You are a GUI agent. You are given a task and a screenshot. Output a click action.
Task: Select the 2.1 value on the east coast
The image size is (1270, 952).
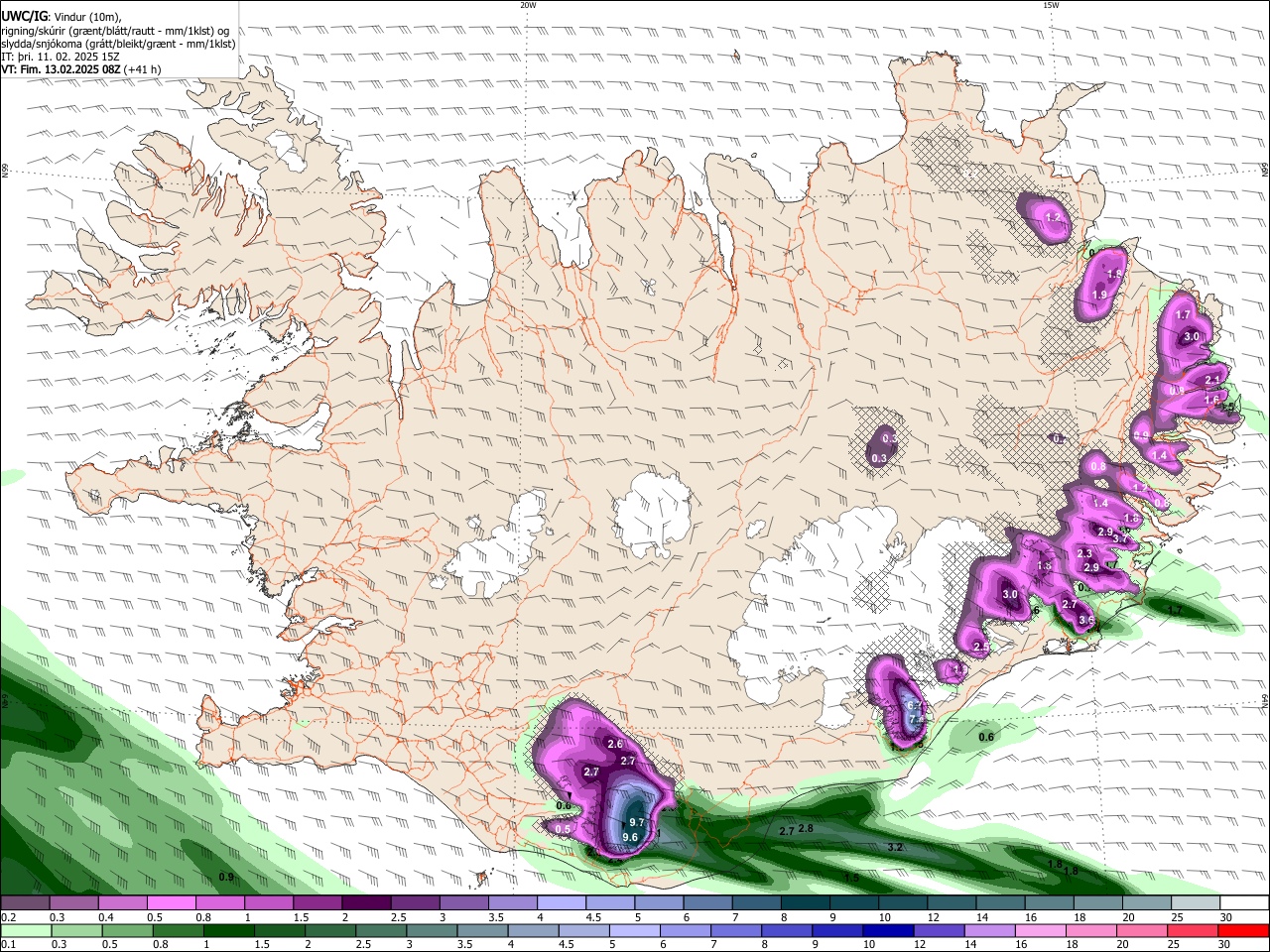coord(1211,380)
